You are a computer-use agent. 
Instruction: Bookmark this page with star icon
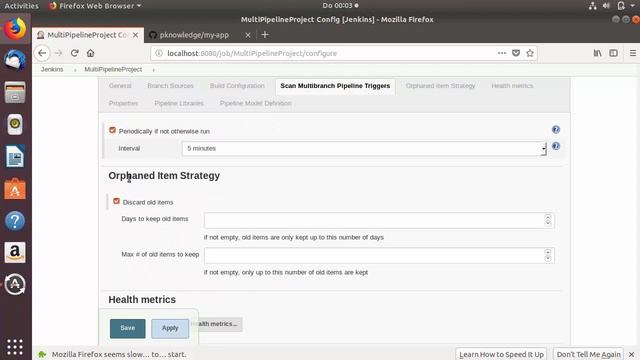(x=530, y=53)
